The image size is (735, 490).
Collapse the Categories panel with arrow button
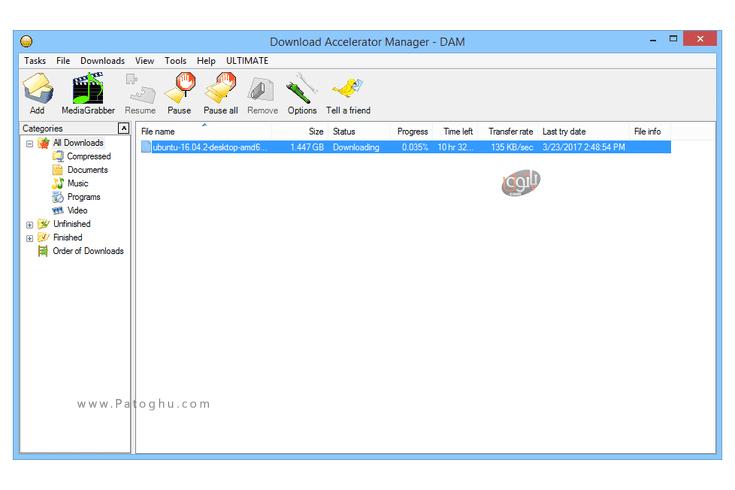coord(123,128)
